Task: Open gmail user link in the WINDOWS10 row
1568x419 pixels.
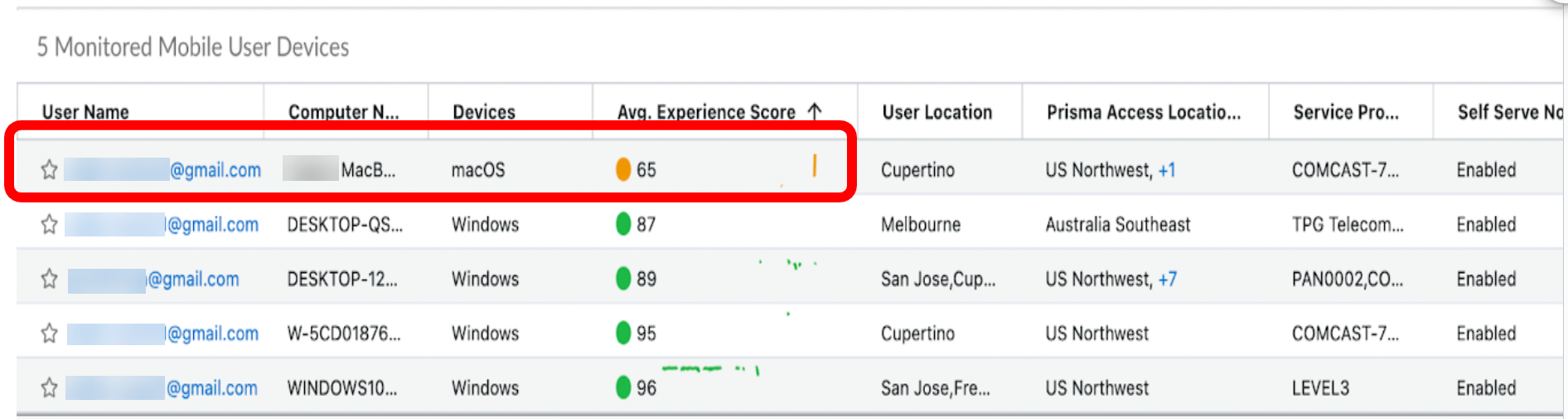Action: [x=211, y=387]
